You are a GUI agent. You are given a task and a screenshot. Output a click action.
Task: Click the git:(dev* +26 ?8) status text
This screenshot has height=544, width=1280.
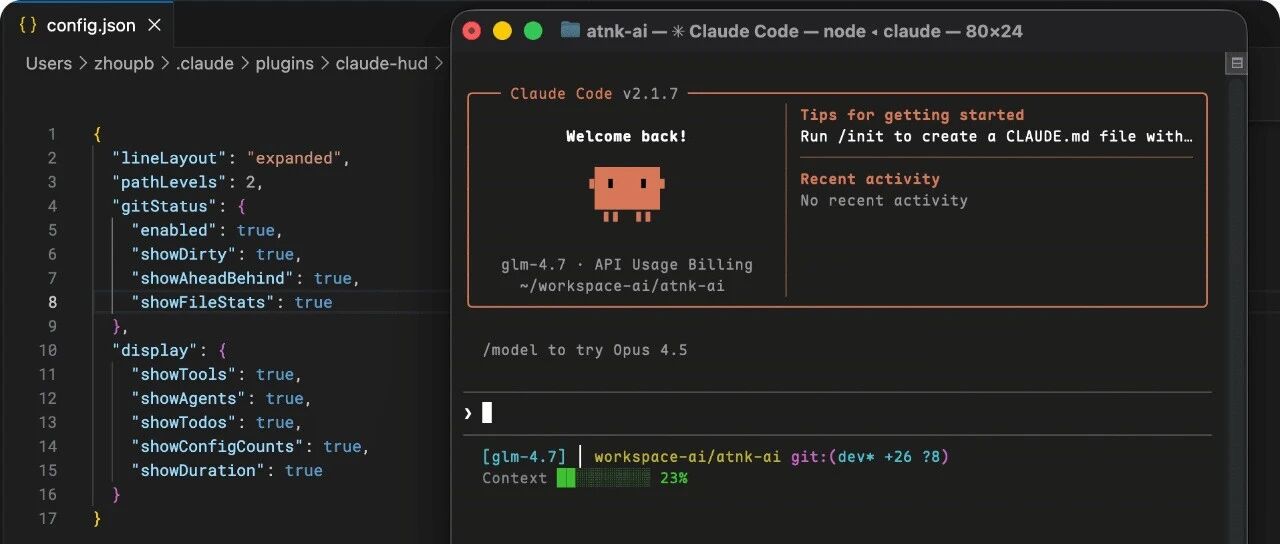click(x=870, y=457)
